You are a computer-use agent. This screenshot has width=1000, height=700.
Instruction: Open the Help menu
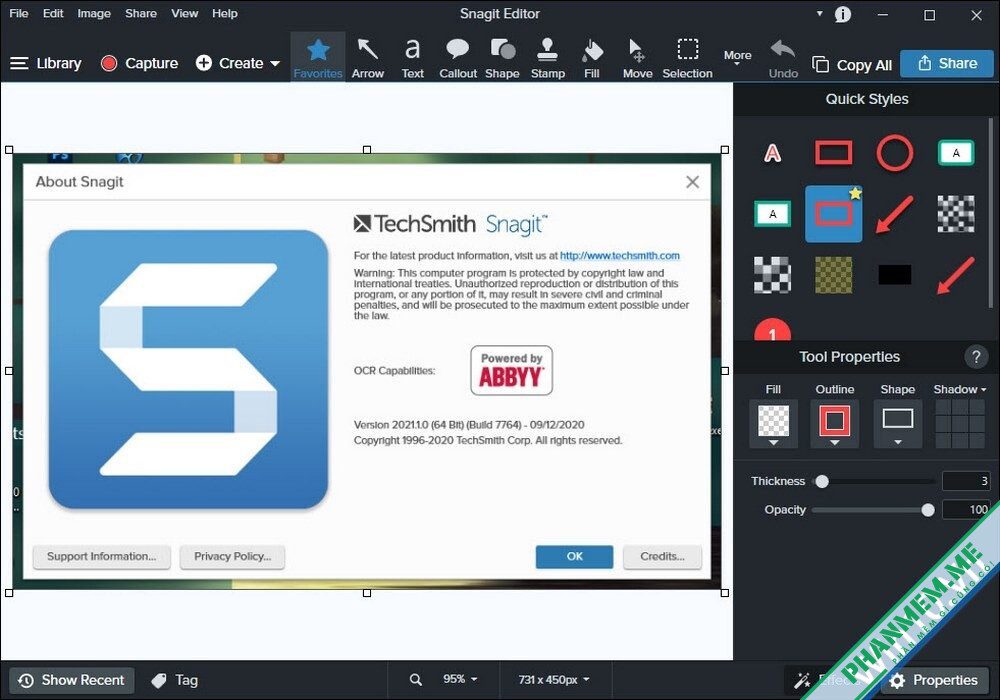pyautogui.click(x=224, y=13)
